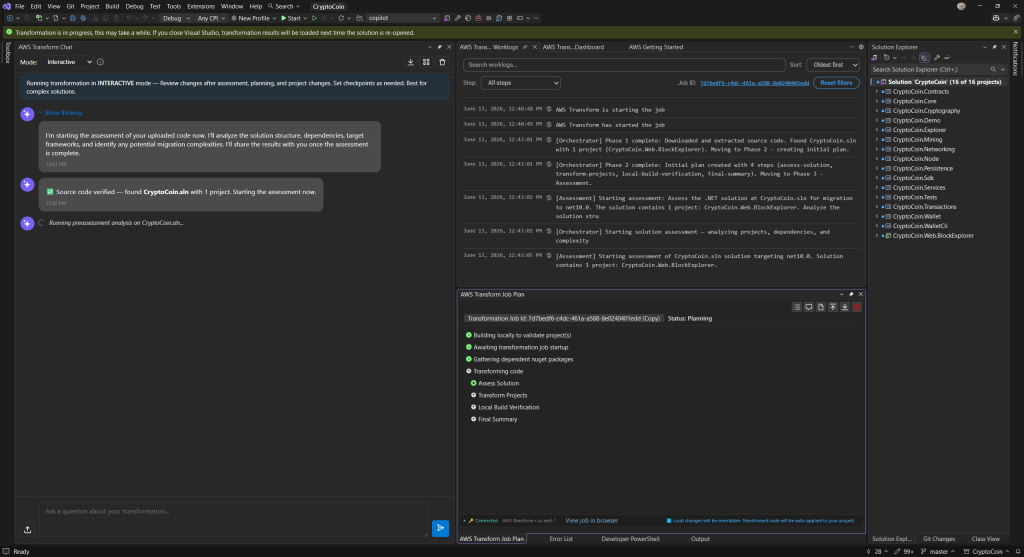Open the Git menu
Screen dimensions: 1024x557
pyautogui.click(x=70, y=7)
